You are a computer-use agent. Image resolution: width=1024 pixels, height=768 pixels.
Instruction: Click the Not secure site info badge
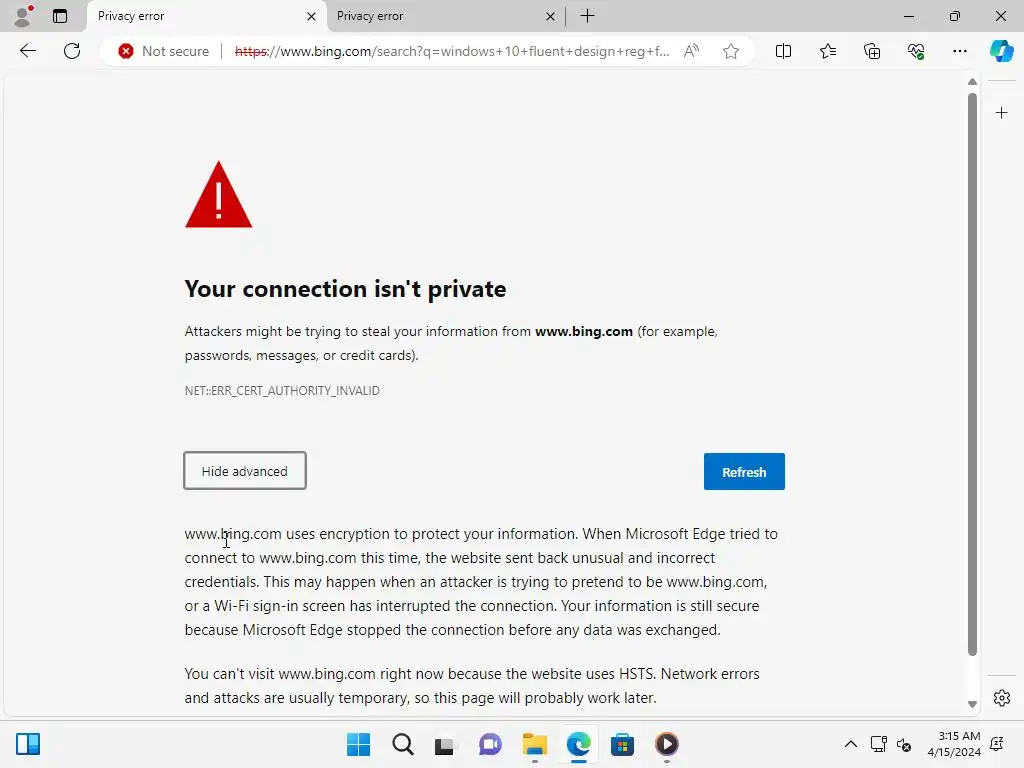164,51
